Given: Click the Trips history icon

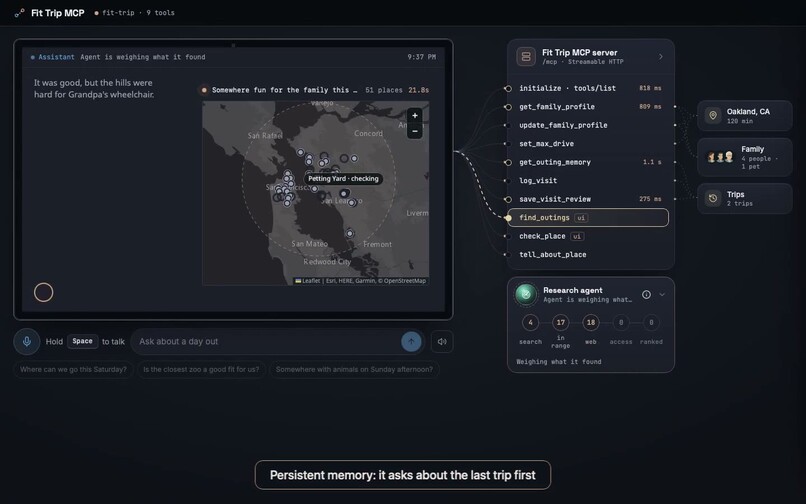Looking at the screenshot, I should [x=713, y=198].
